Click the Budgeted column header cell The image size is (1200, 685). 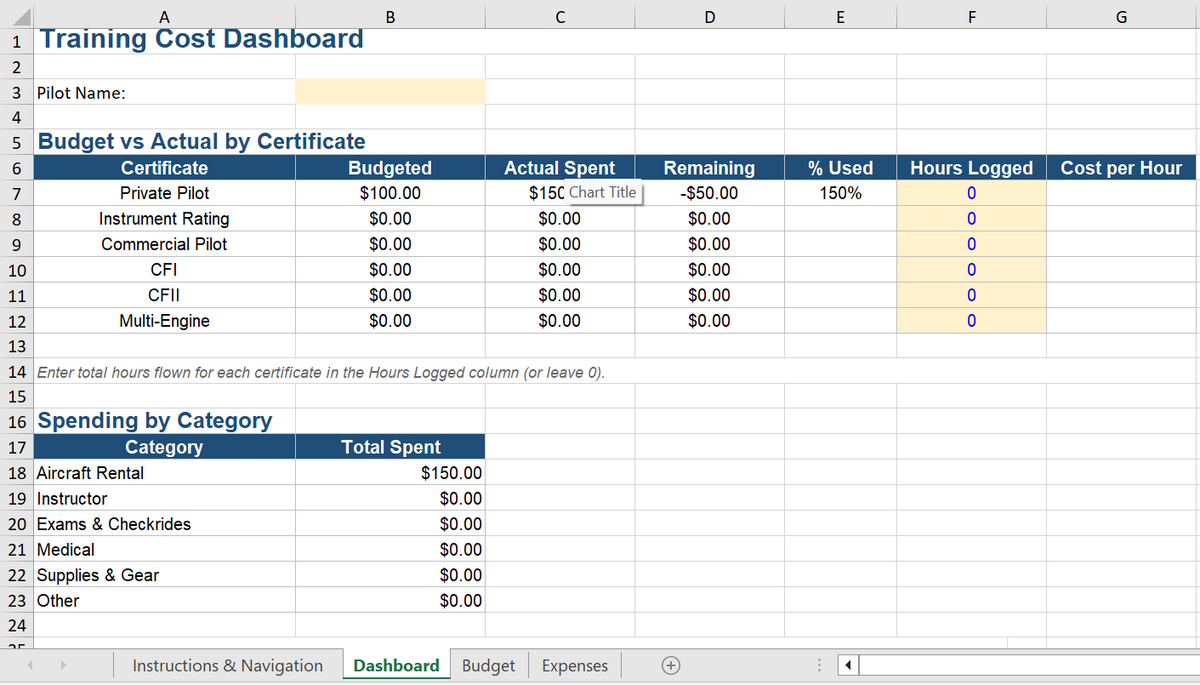click(390, 168)
